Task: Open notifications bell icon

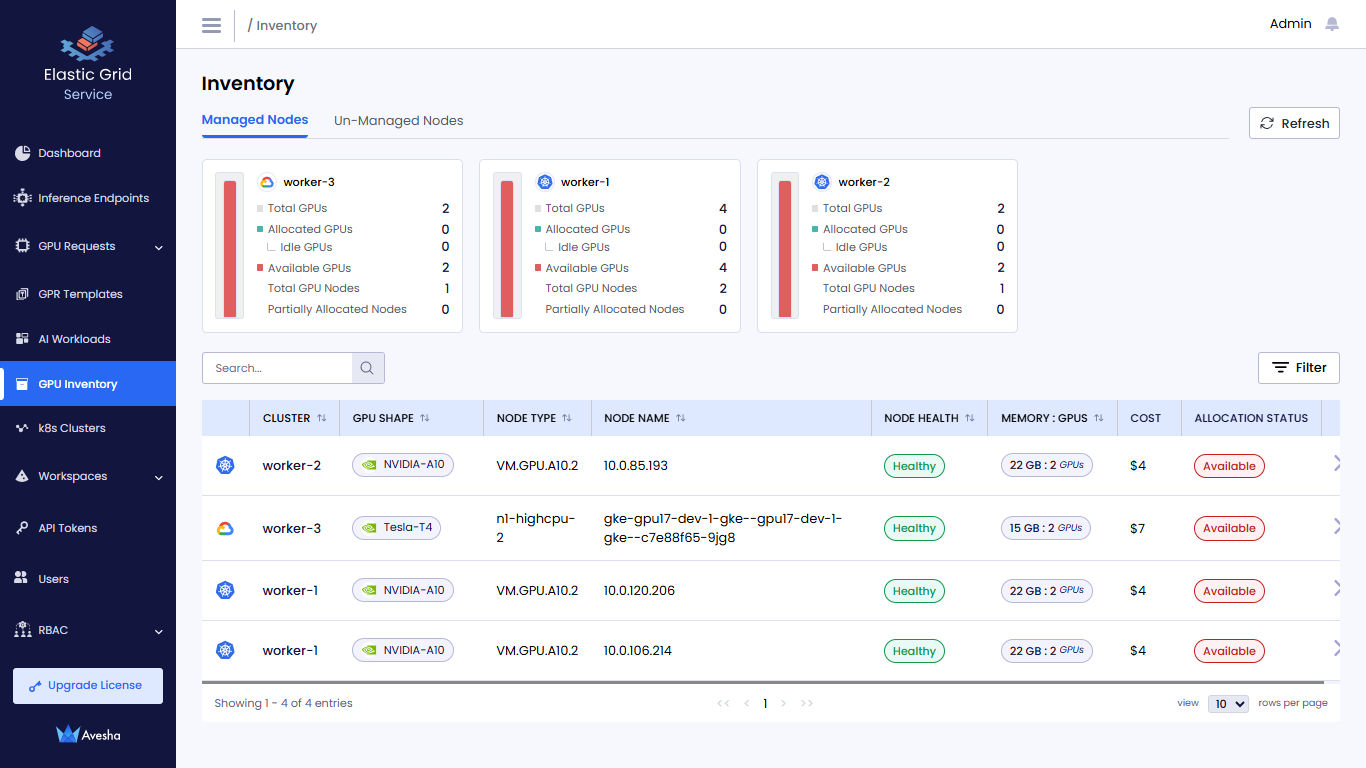Action: coord(1332,24)
